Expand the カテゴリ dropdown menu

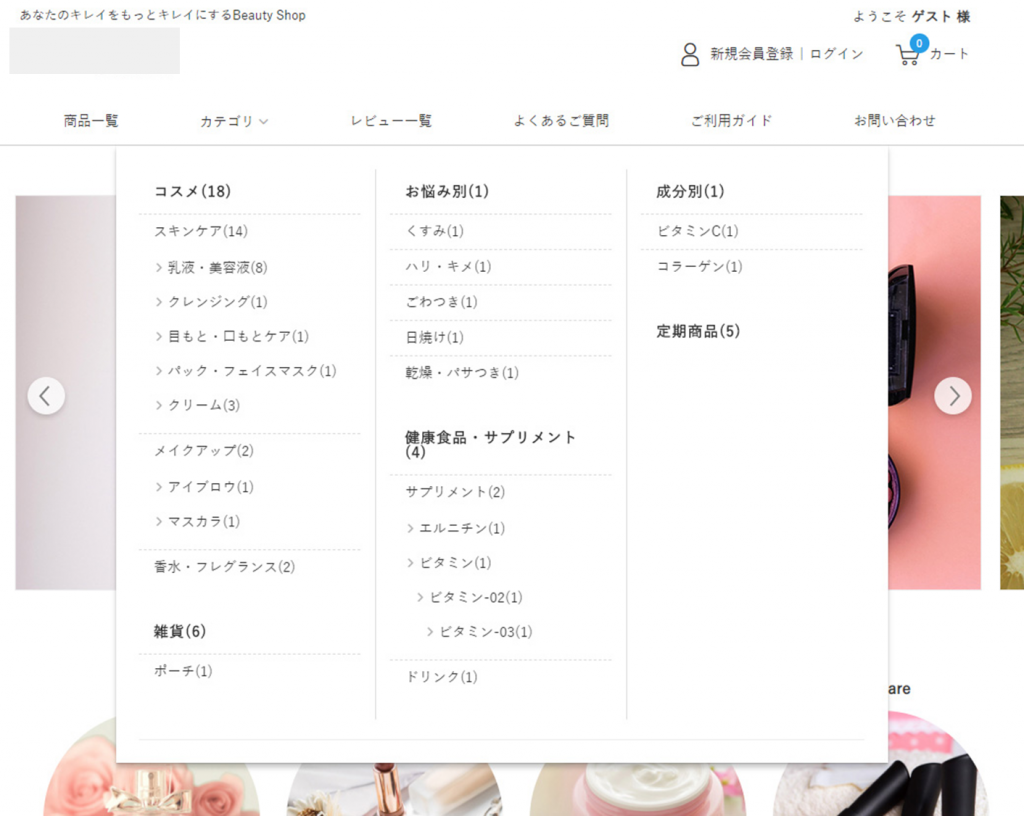(234, 121)
